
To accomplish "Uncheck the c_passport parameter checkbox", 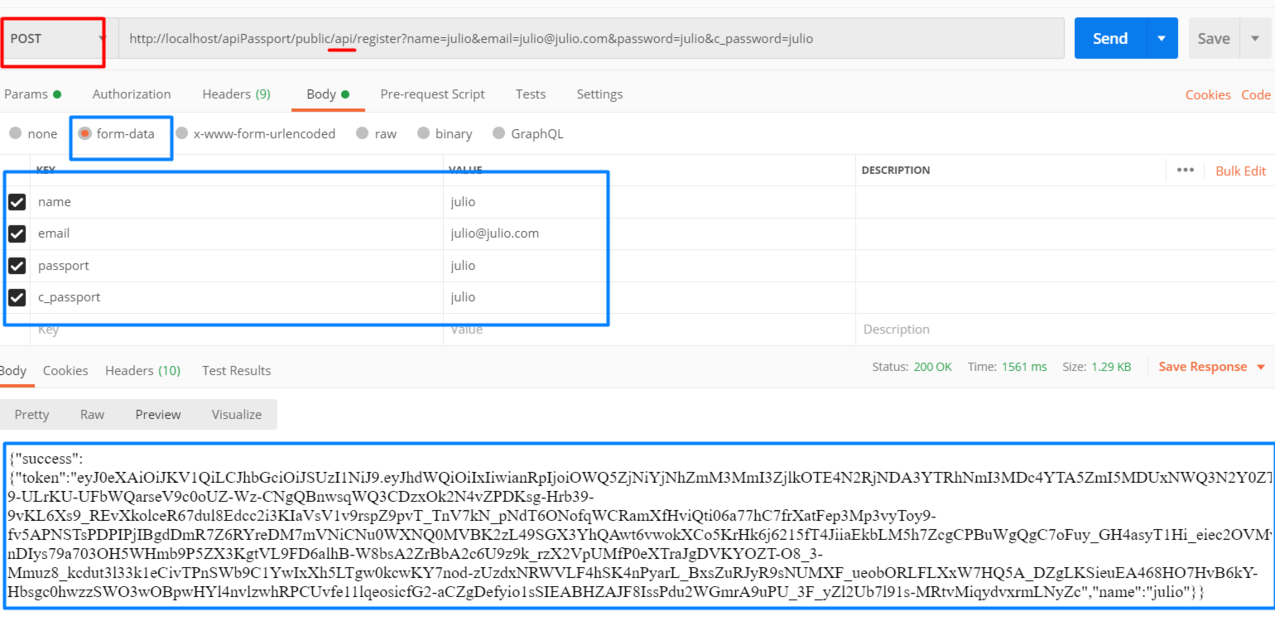I will click(x=17, y=297).
